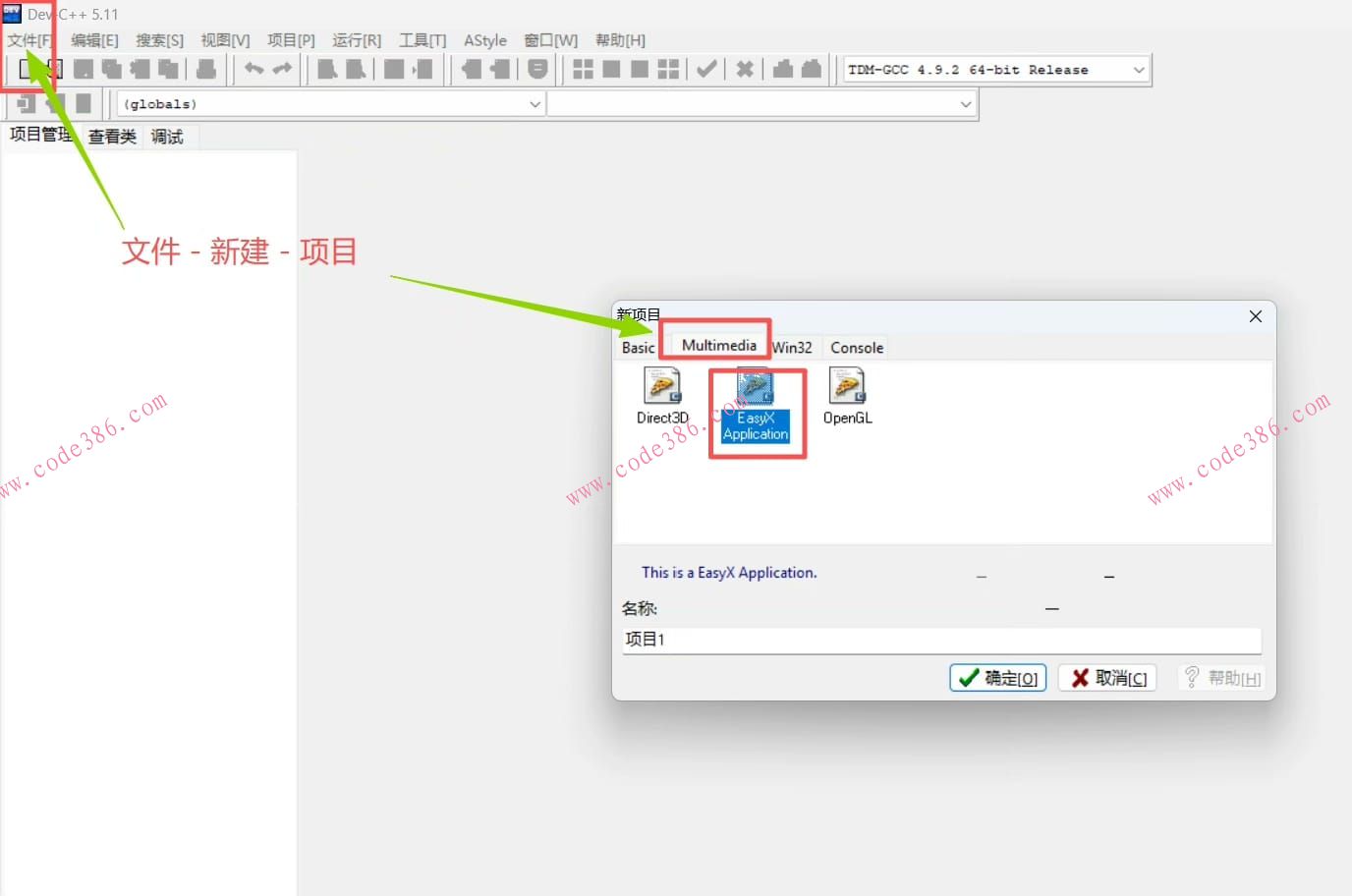This screenshot has width=1352, height=896.
Task: Click the new file icon in the toolbar
Action: 27,69
